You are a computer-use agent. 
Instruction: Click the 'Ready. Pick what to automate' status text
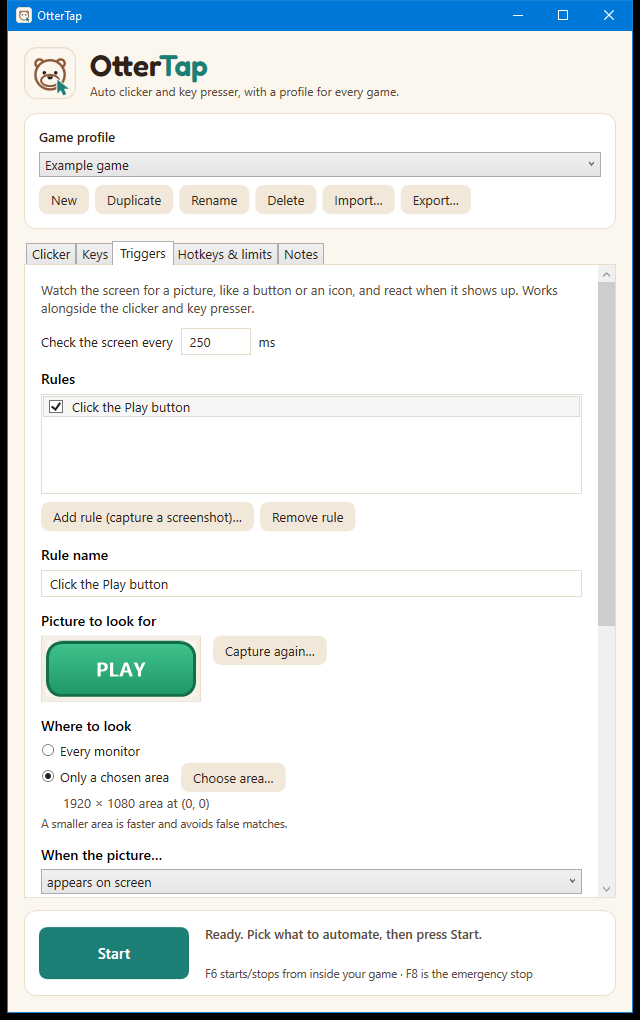(x=343, y=934)
